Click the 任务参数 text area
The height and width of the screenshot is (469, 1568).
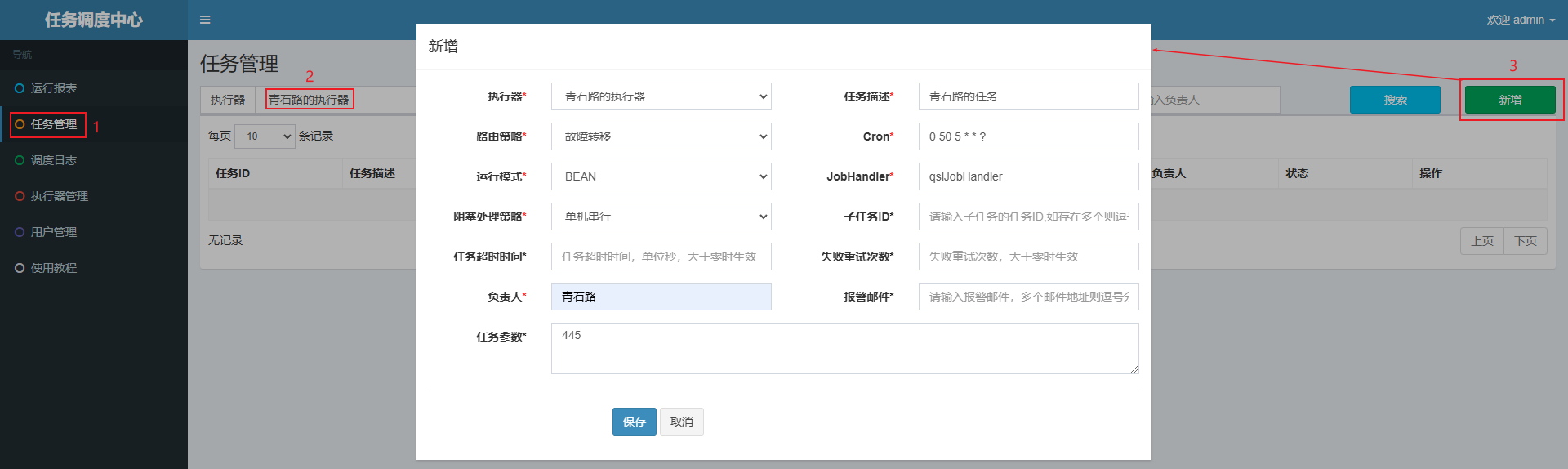pyautogui.click(x=845, y=349)
